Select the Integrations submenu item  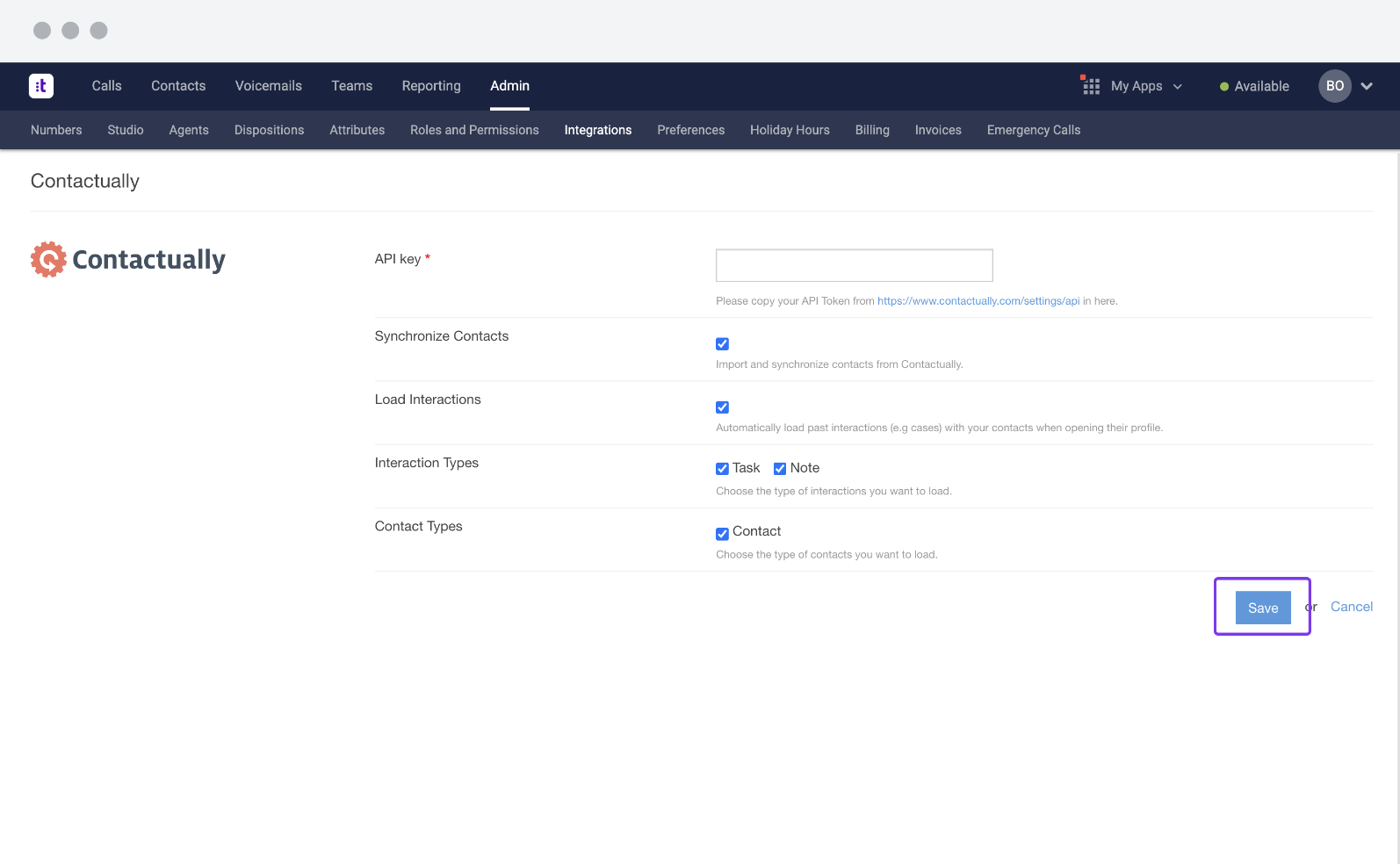pos(598,130)
